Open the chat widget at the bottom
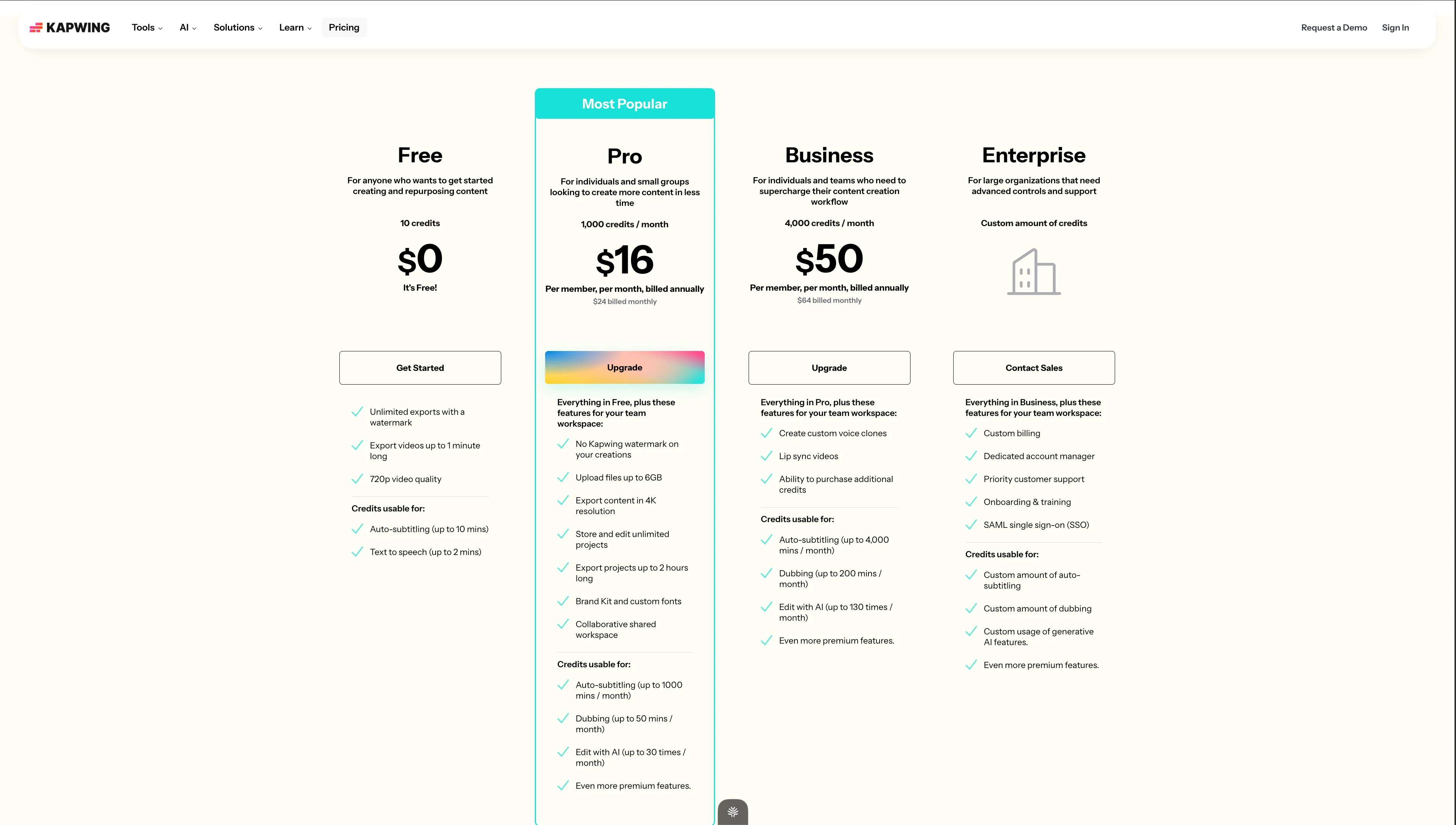The width and height of the screenshot is (1456, 825). [732, 812]
